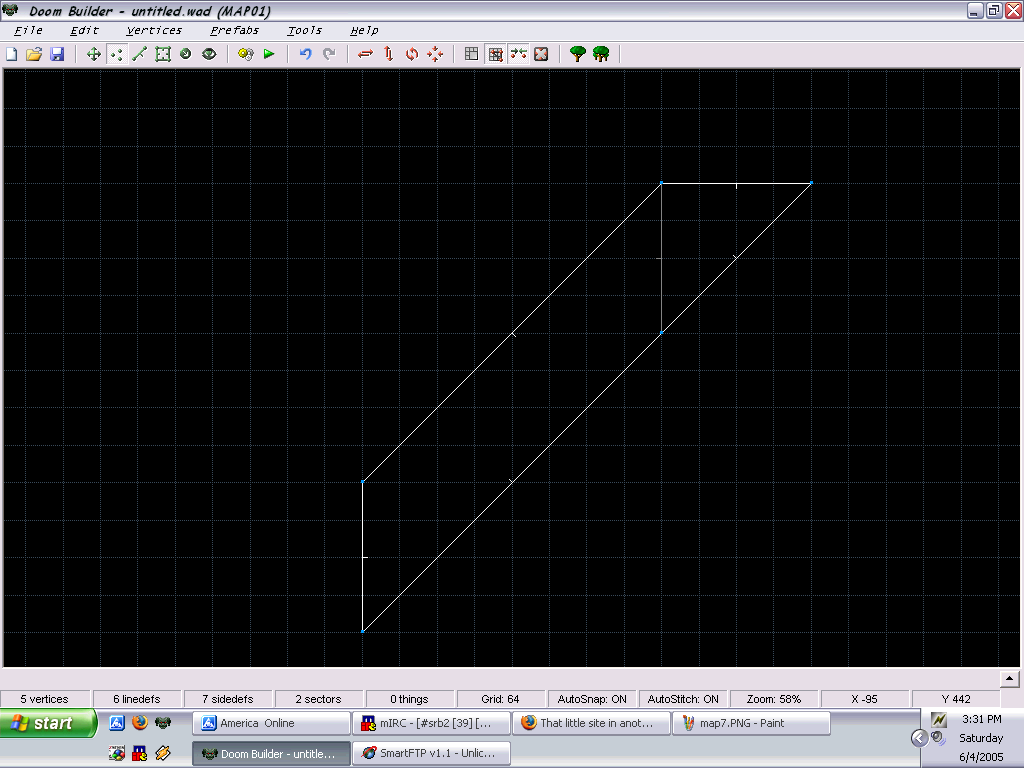Switch to Lines mode diagonal line icon
The width and height of the screenshot is (1024, 768).
[x=139, y=54]
